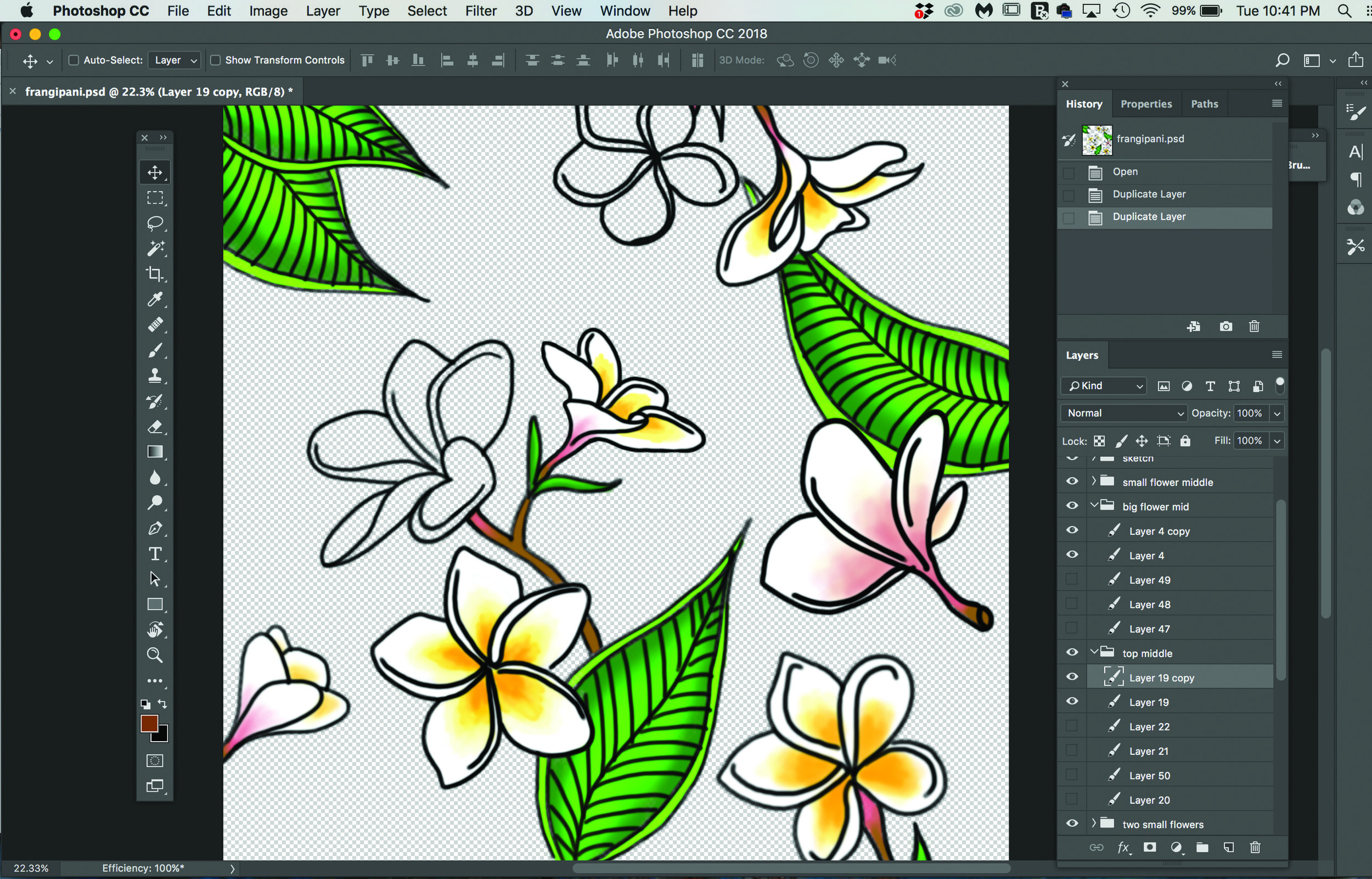Click the foreground color swatch
Image resolution: width=1372 pixels, height=879 pixels.
click(148, 723)
